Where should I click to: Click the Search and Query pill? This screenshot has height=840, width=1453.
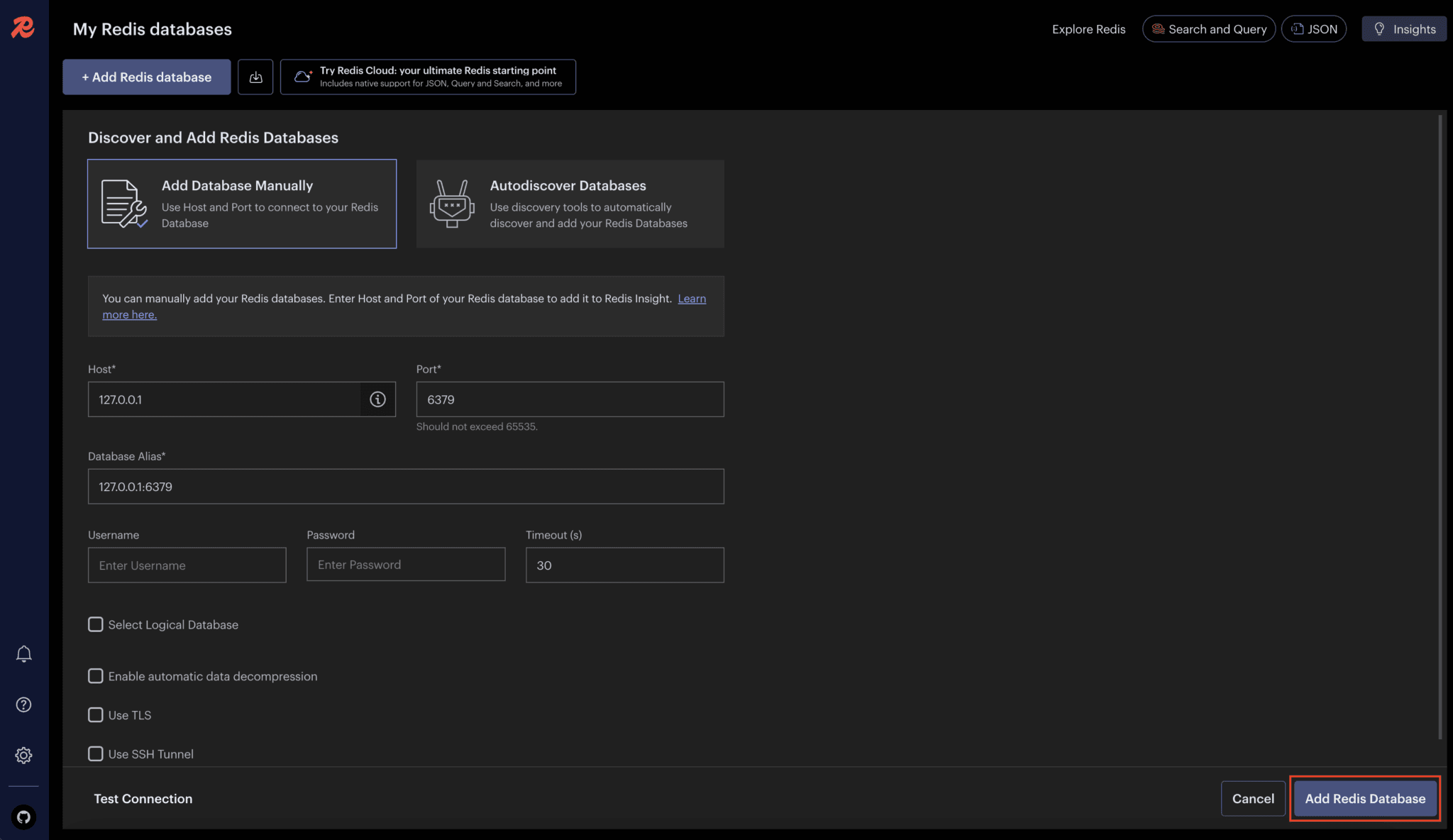[1208, 29]
